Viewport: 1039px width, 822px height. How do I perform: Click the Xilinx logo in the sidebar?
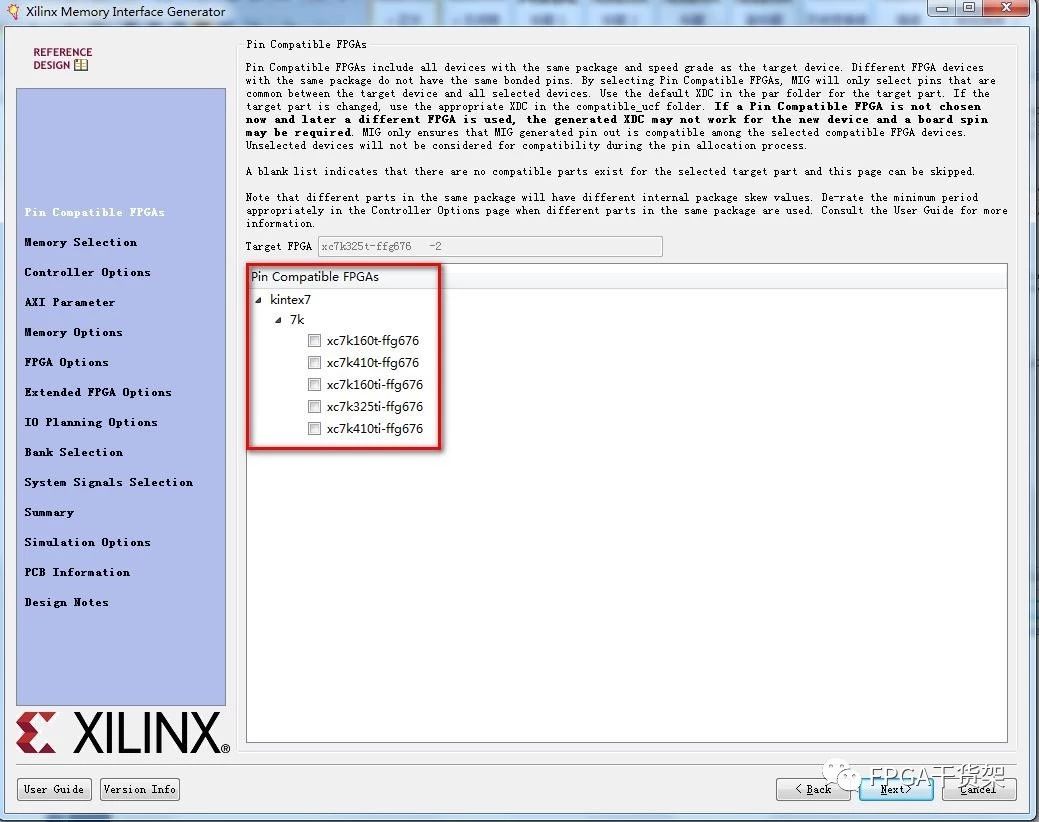(x=123, y=733)
